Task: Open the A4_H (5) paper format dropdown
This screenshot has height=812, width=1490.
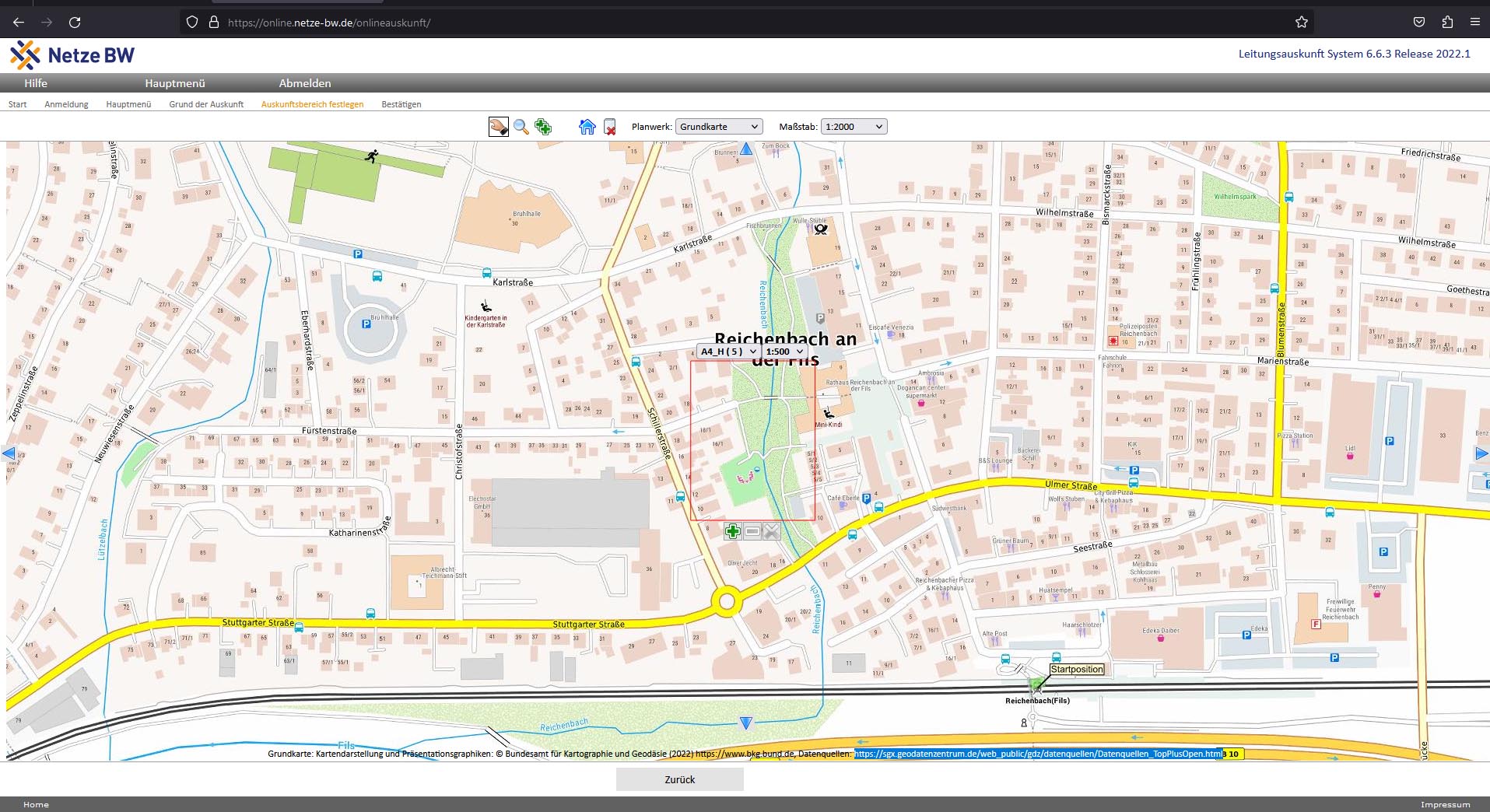Action: 728,352
